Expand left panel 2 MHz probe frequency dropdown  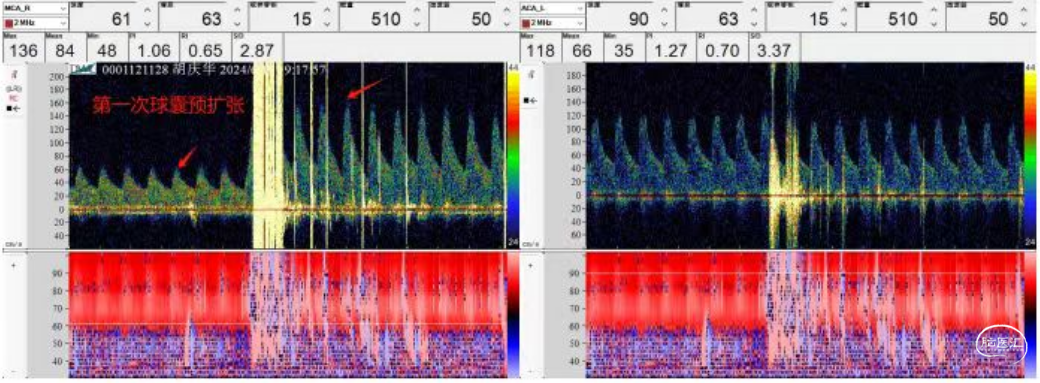coord(34,23)
